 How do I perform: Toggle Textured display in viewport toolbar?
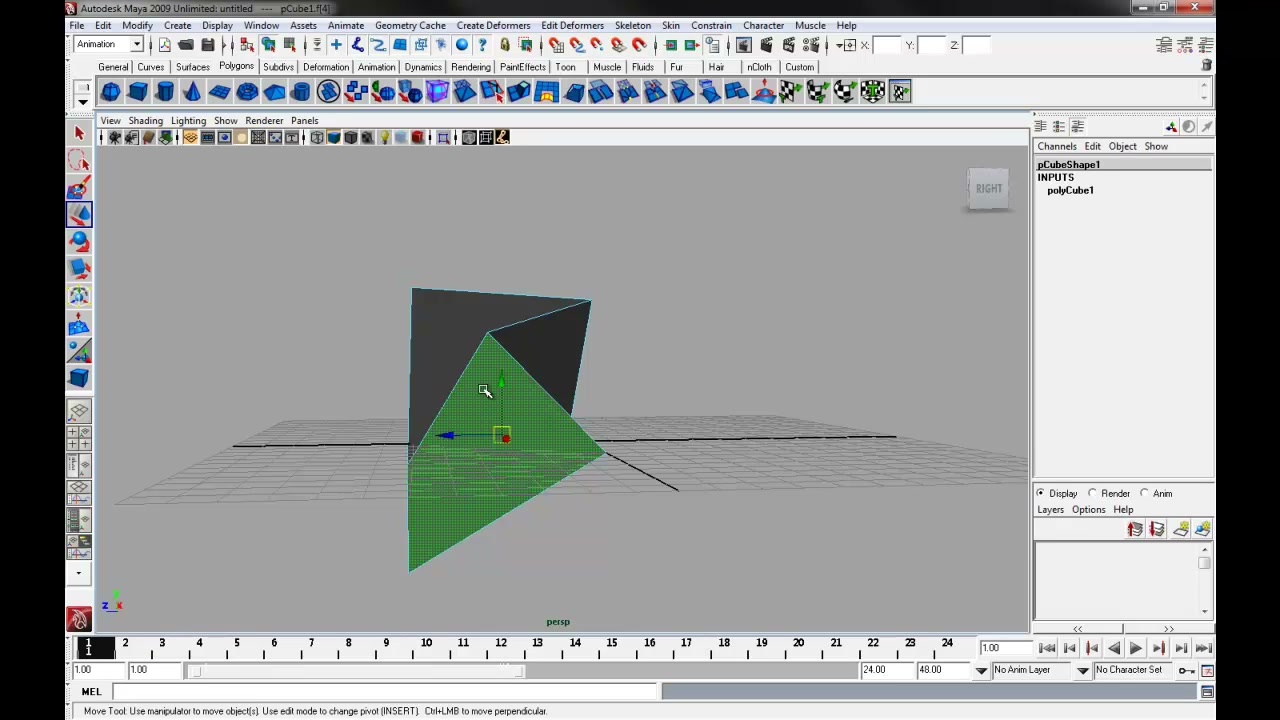pos(367,138)
